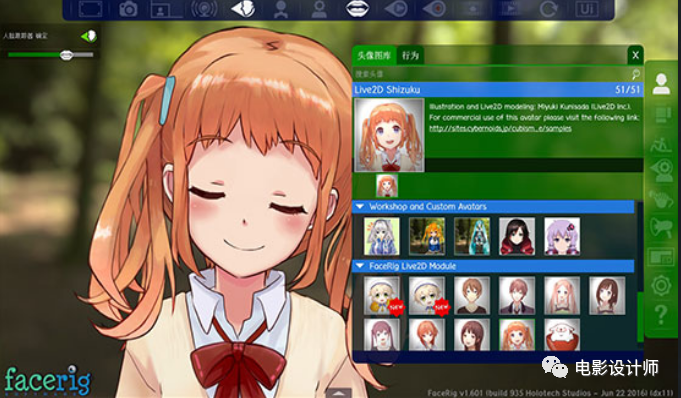
Task: Open settings gear icon in right sidebar
Action: (x=661, y=286)
